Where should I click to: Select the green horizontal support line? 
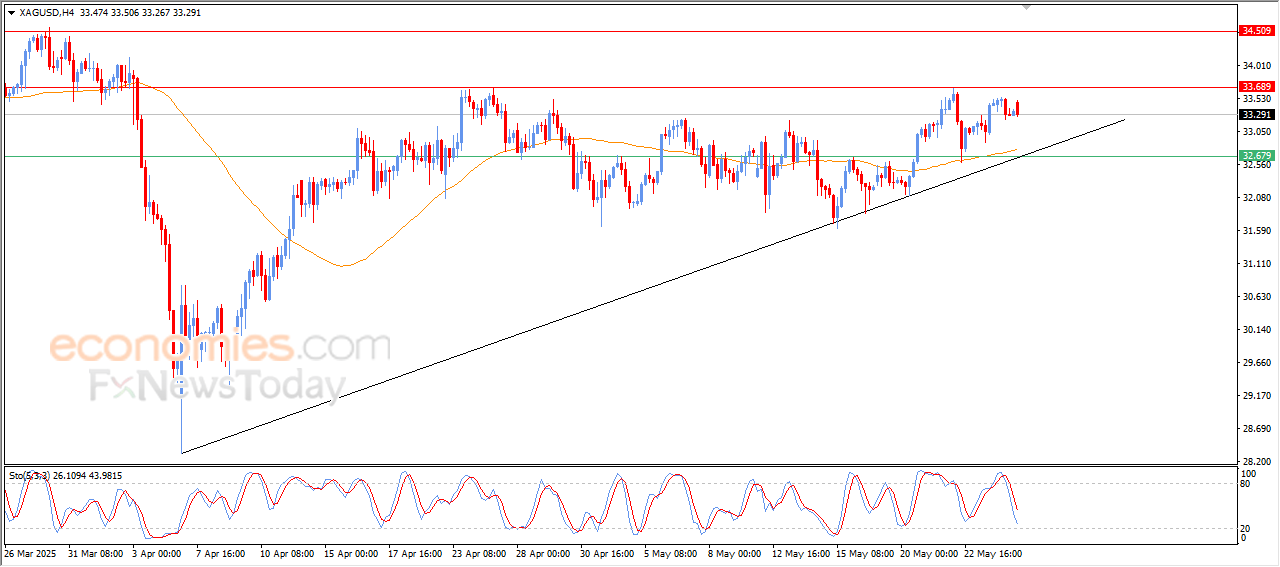click(x=300, y=156)
